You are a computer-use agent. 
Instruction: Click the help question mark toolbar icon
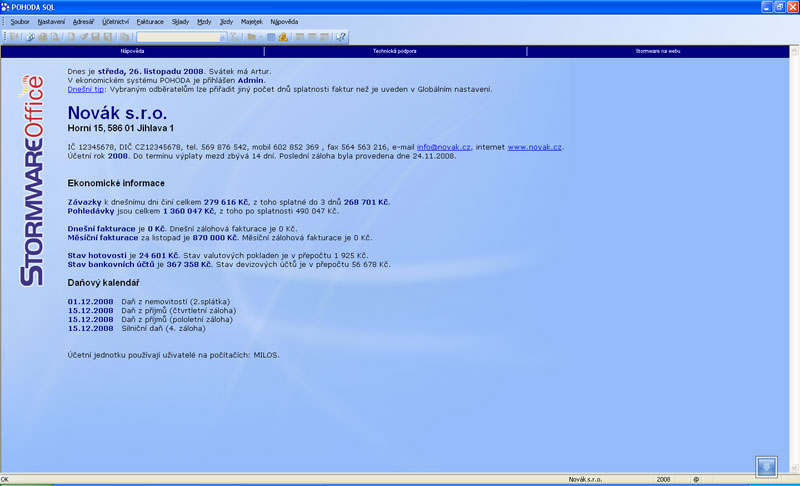[341, 37]
